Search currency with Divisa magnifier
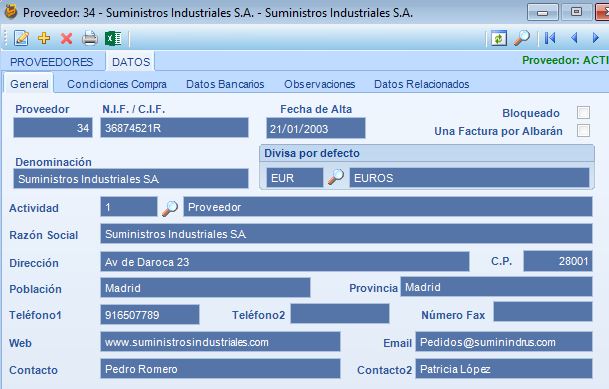 pyautogui.click(x=336, y=177)
